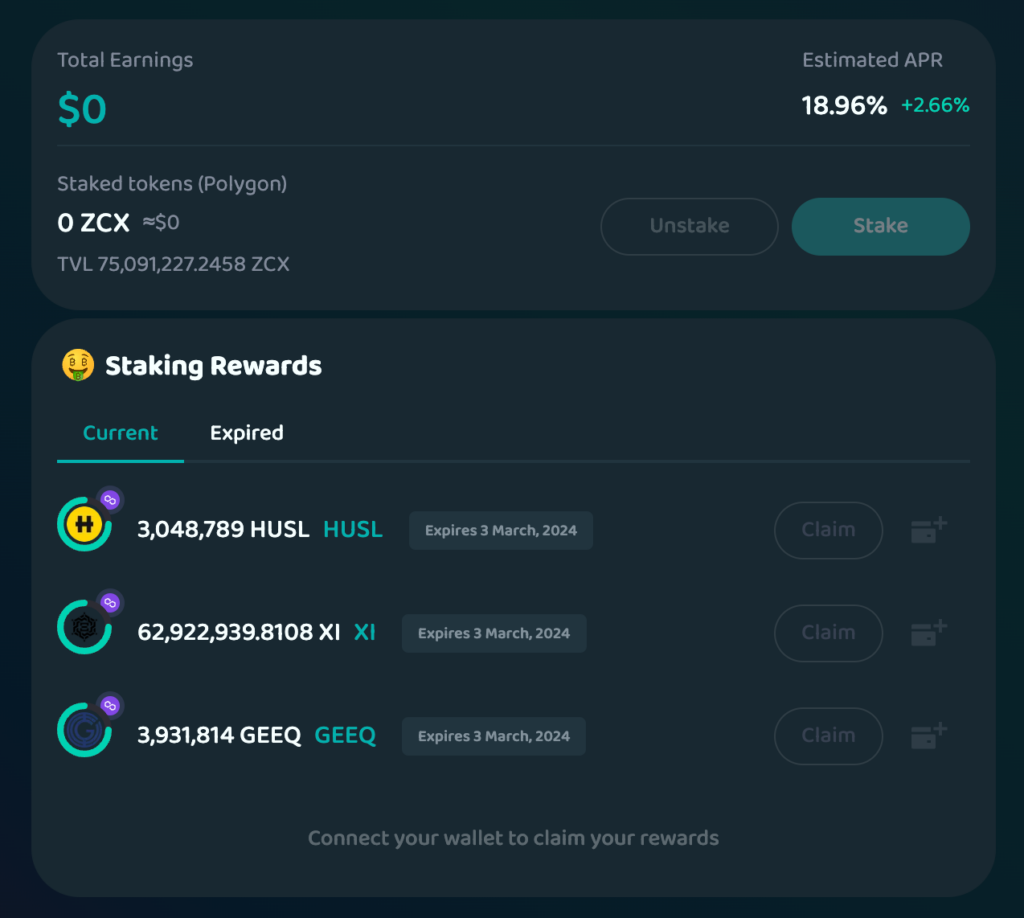Claim the XI staking reward

coord(828,633)
